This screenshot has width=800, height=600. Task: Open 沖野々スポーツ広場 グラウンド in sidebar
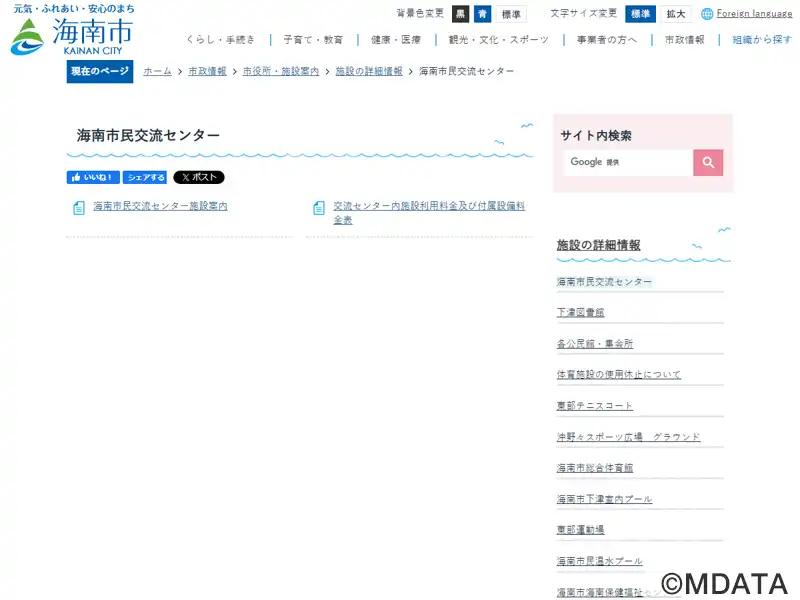pyautogui.click(x=628, y=437)
